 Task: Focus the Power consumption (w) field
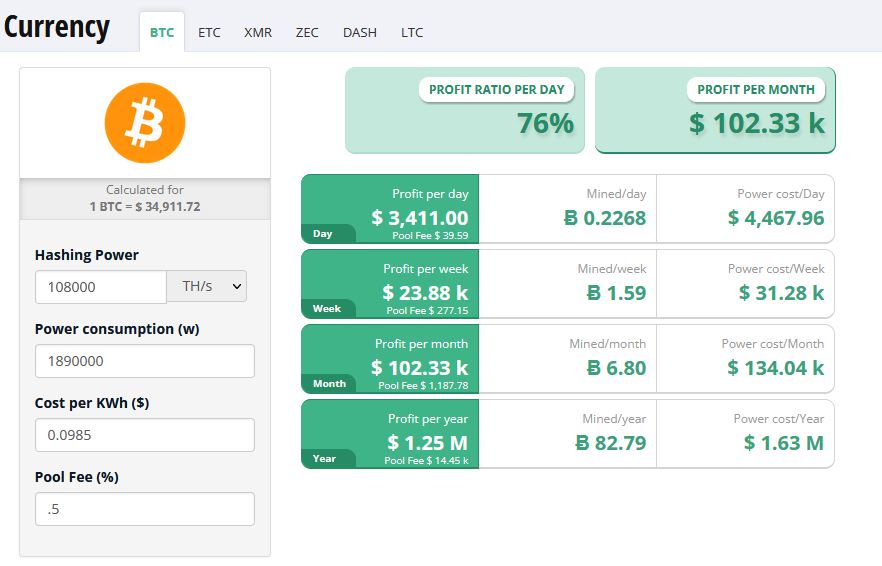coord(144,361)
